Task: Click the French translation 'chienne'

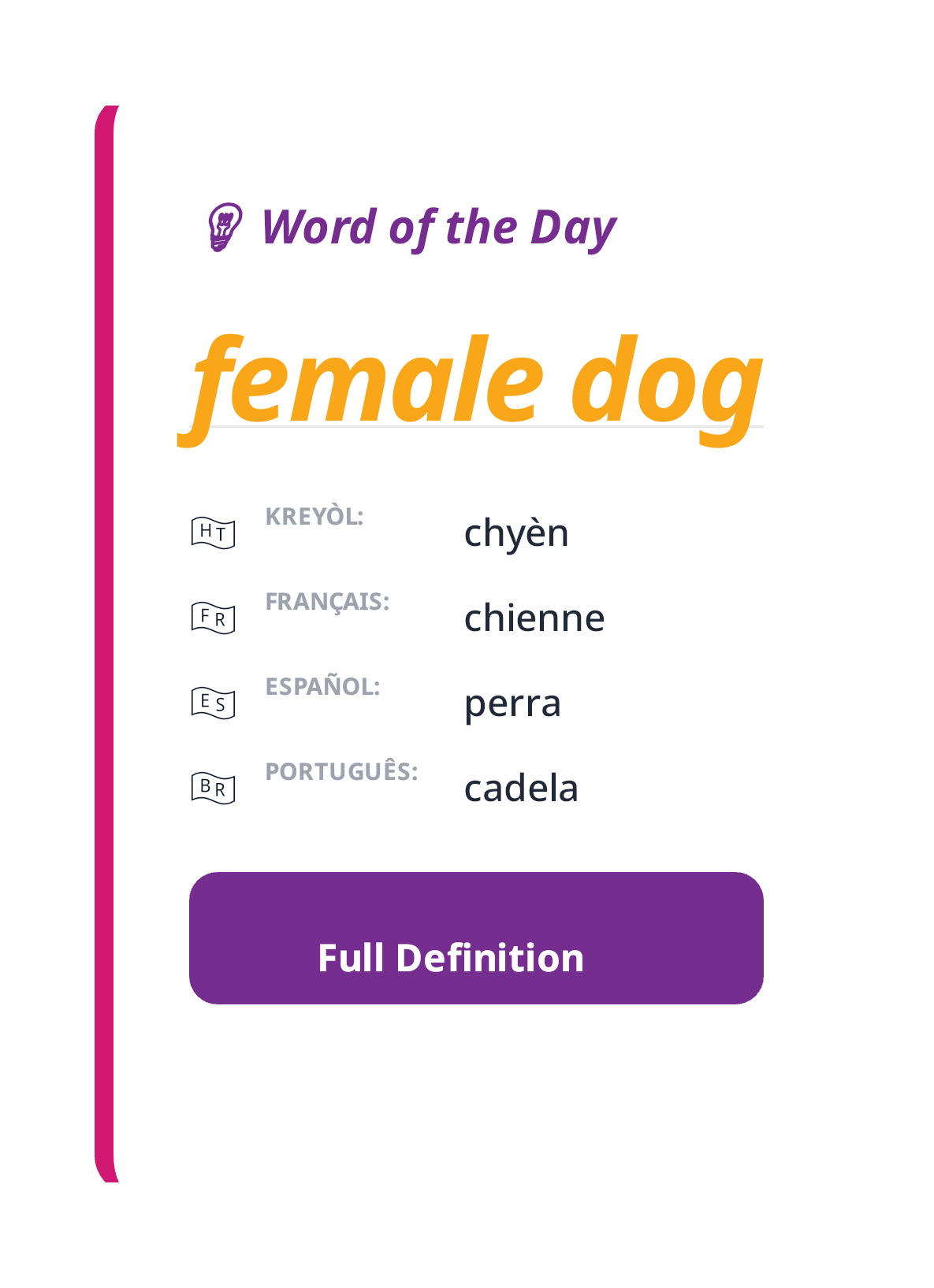Action: (x=535, y=618)
